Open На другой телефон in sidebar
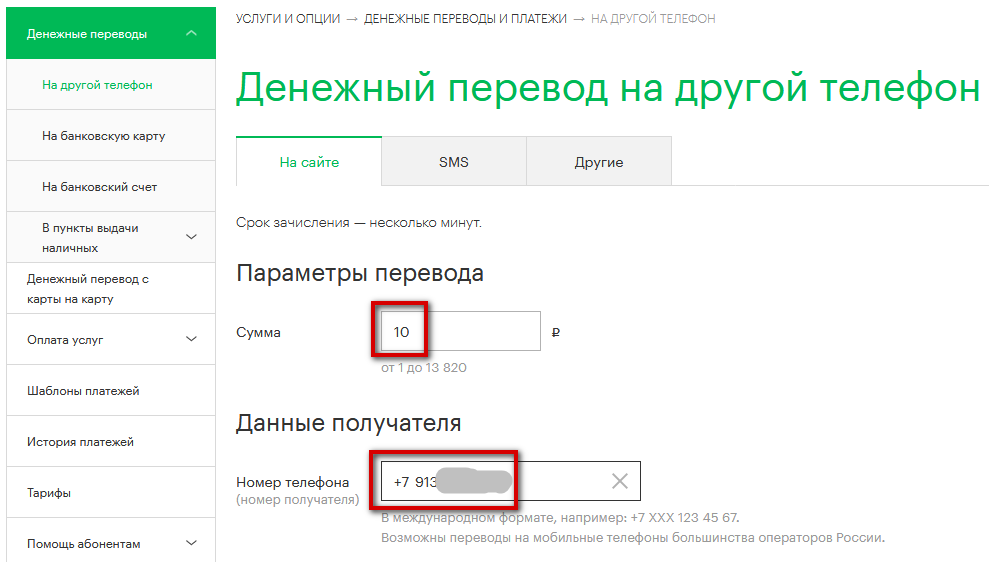The width and height of the screenshot is (989, 562). pos(97,85)
